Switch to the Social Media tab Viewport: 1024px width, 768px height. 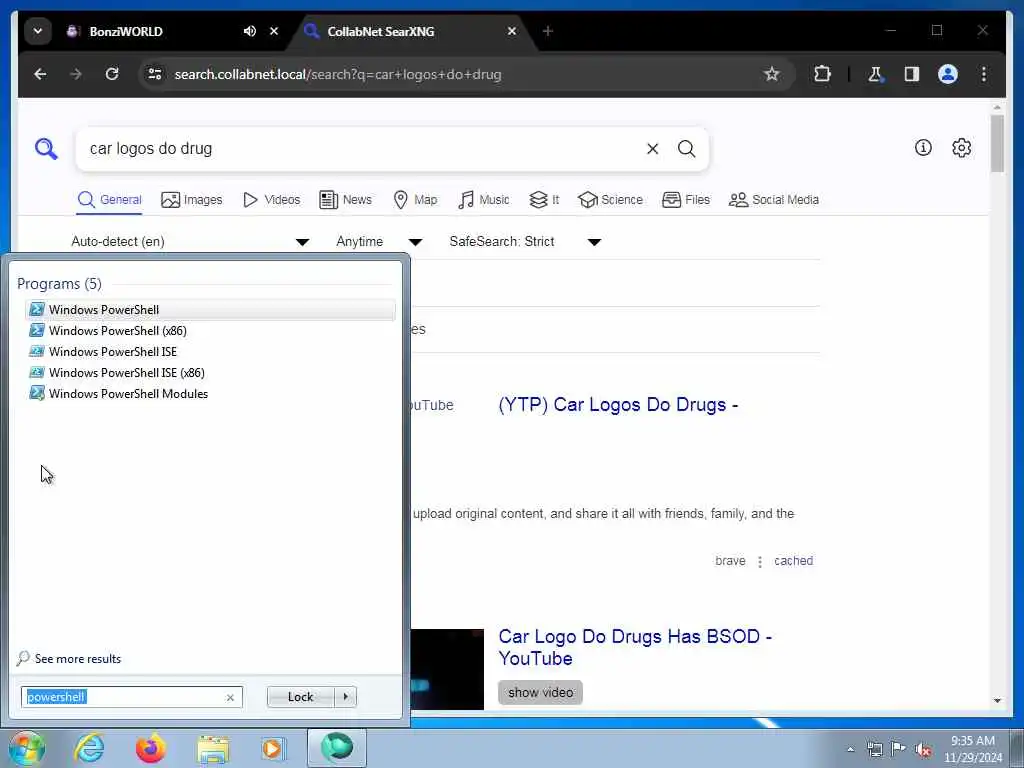pyautogui.click(x=774, y=200)
